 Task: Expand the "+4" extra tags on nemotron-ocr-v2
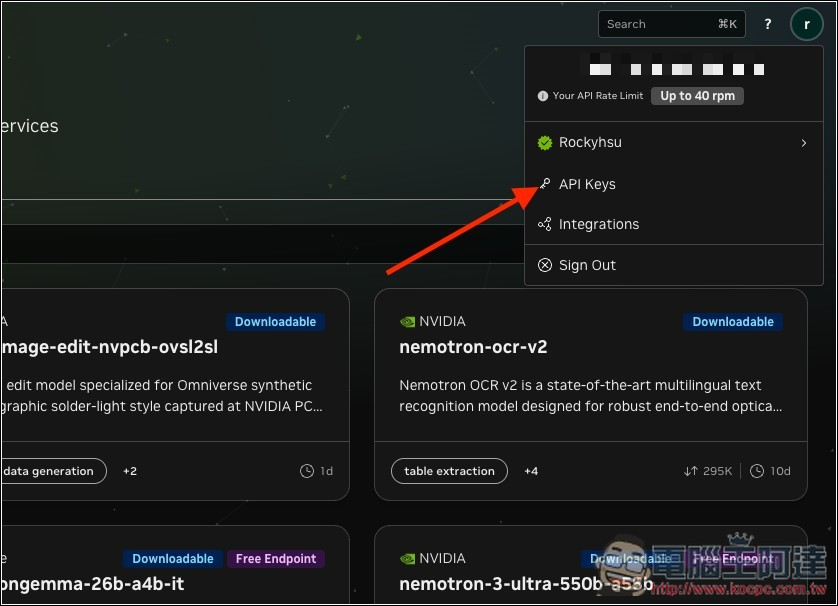point(531,471)
